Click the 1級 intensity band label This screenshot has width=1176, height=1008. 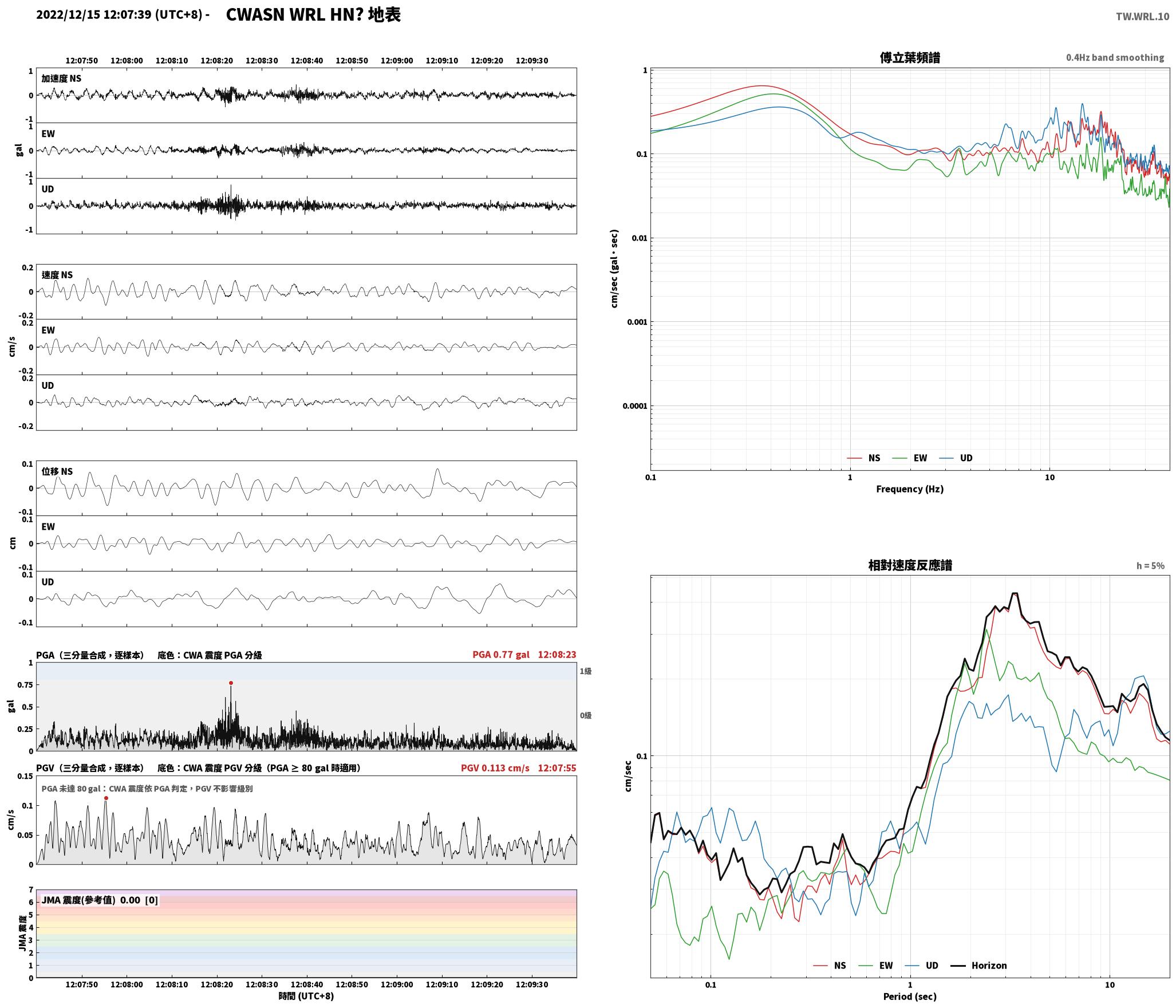pyautogui.click(x=585, y=671)
